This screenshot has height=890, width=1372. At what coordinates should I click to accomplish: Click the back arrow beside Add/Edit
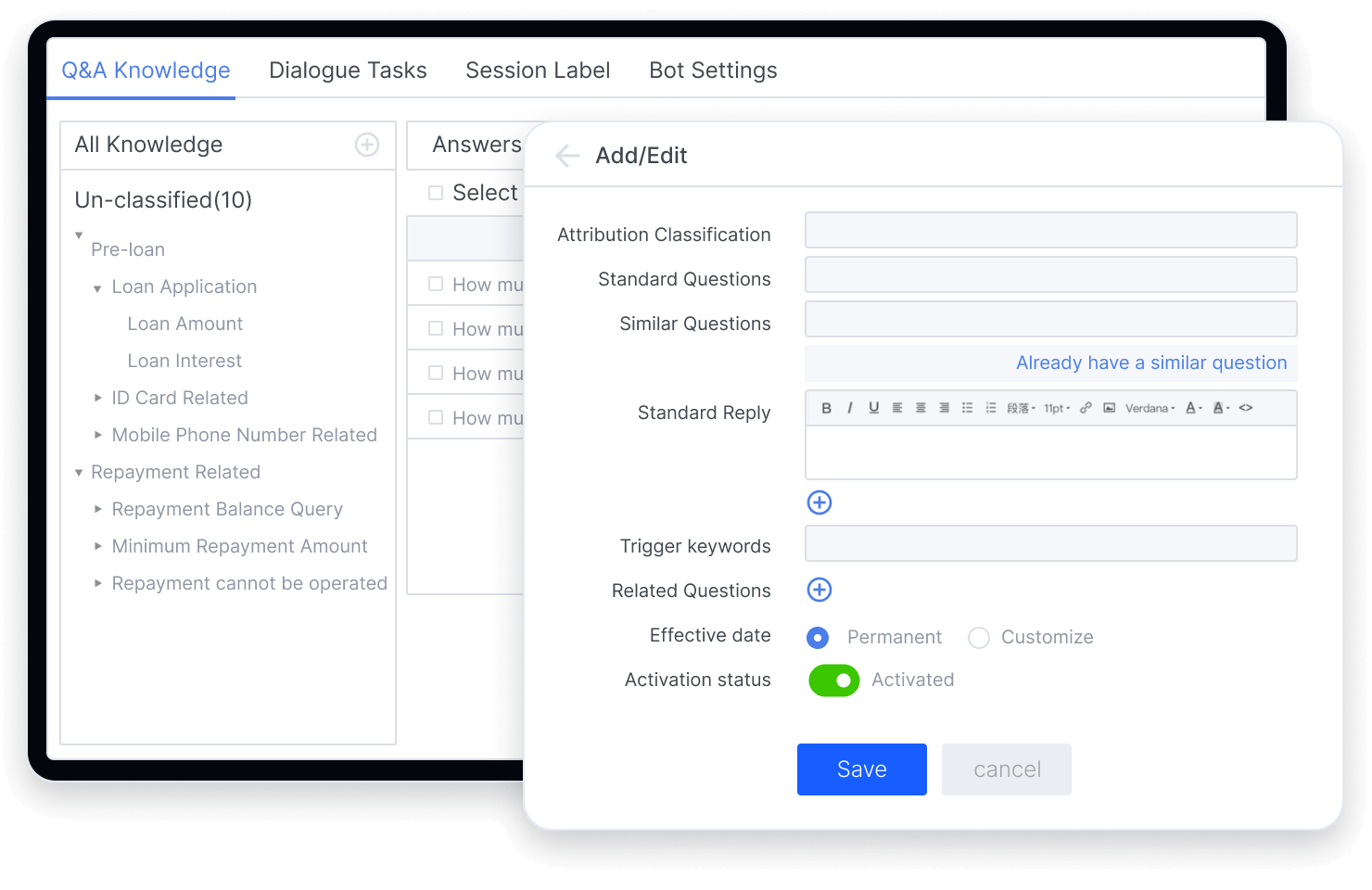point(567,156)
